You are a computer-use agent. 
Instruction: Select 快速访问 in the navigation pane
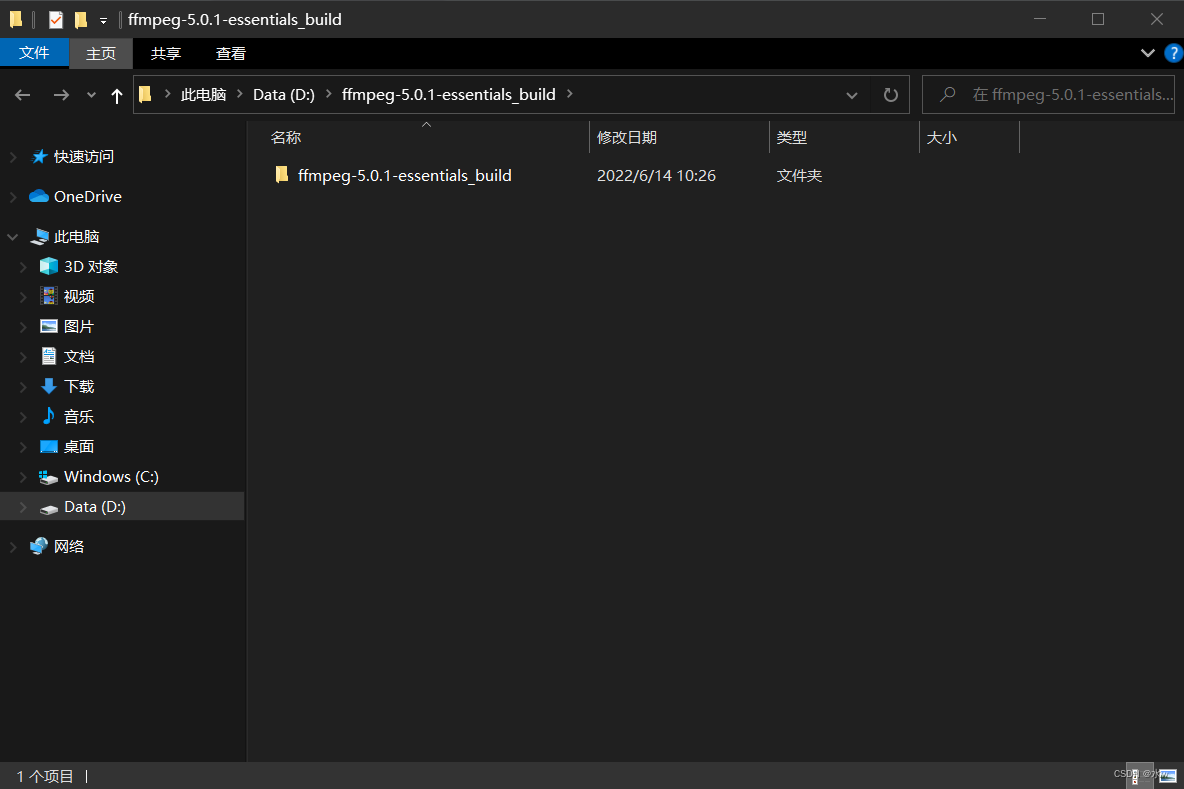(83, 156)
